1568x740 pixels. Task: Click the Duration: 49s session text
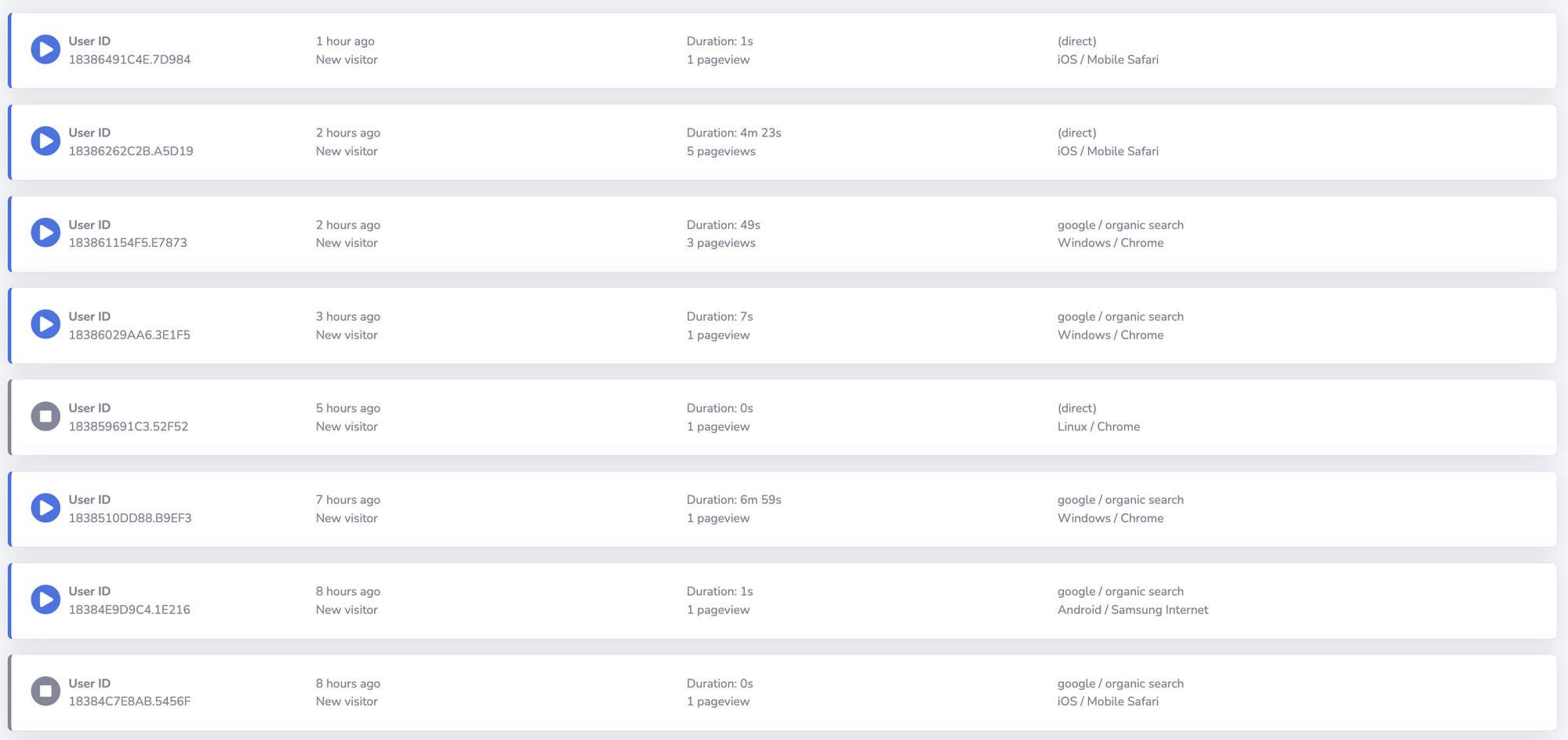tap(723, 225)
